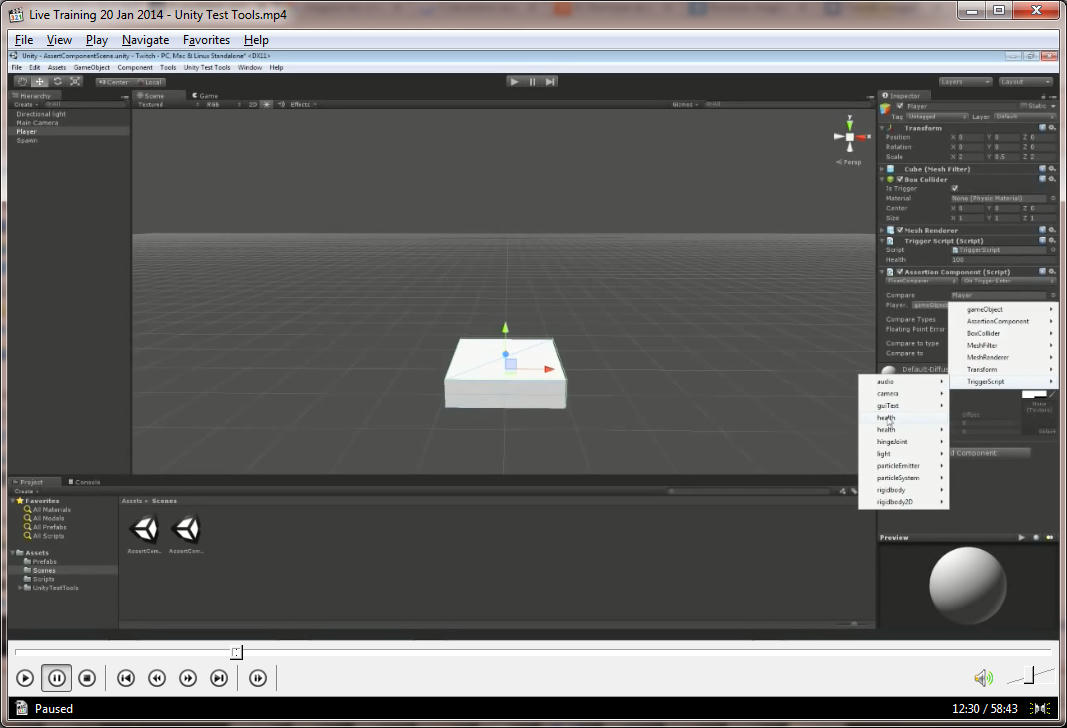The image size is (1067, 728).
Task: Open the Effects dropdown in Scene view
Action: 303,105
